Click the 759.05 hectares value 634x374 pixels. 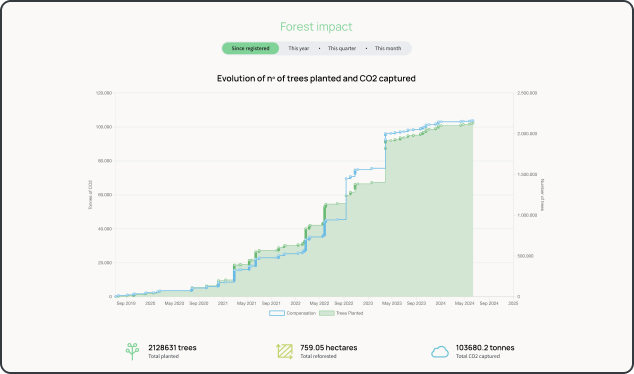(329, 348)
